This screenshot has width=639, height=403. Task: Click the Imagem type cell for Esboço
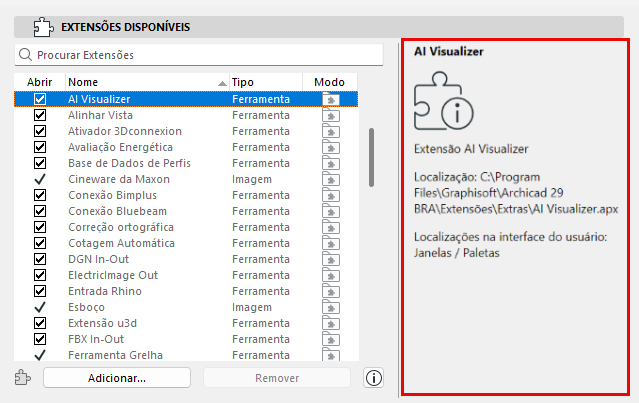[x=252, y=307]
